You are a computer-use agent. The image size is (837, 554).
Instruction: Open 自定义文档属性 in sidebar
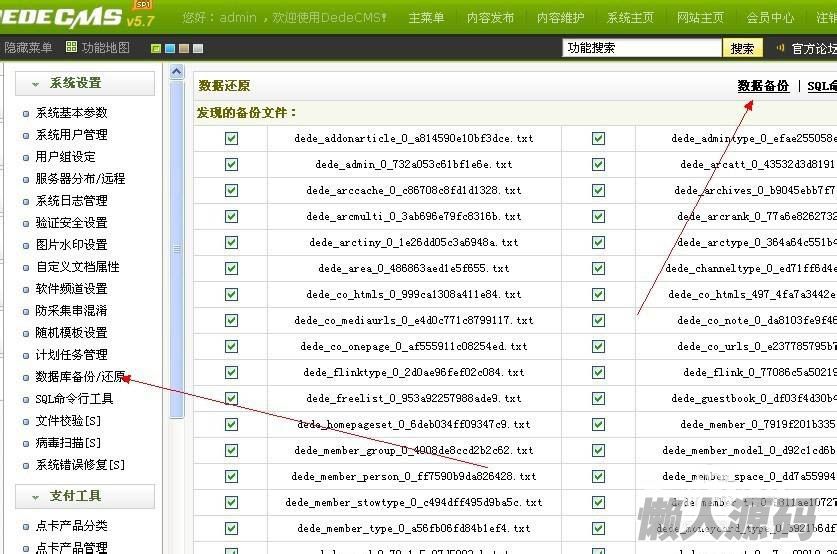77,266
